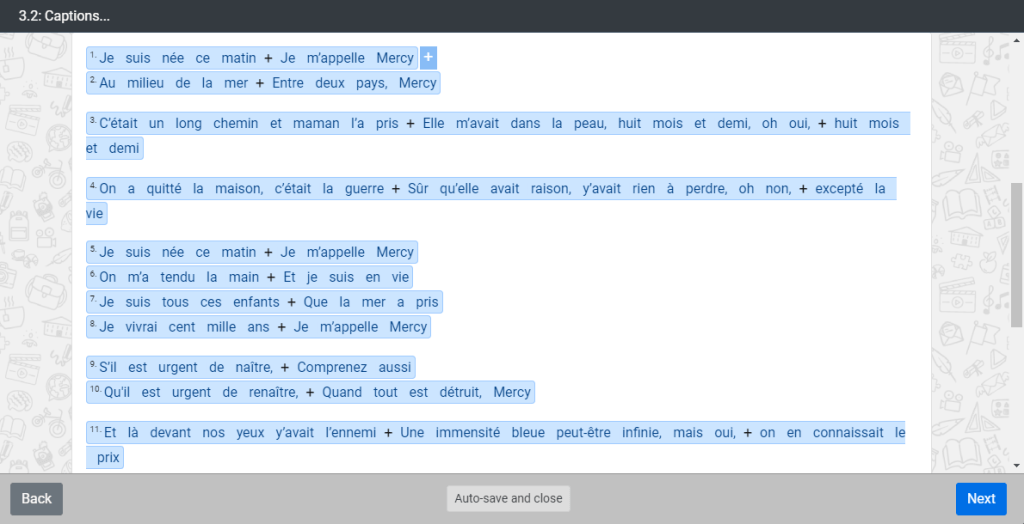Click the plus before "Que la mer" in caption 7
The width and height of the screenshot is (1024, 524).
tap(291, 302)
